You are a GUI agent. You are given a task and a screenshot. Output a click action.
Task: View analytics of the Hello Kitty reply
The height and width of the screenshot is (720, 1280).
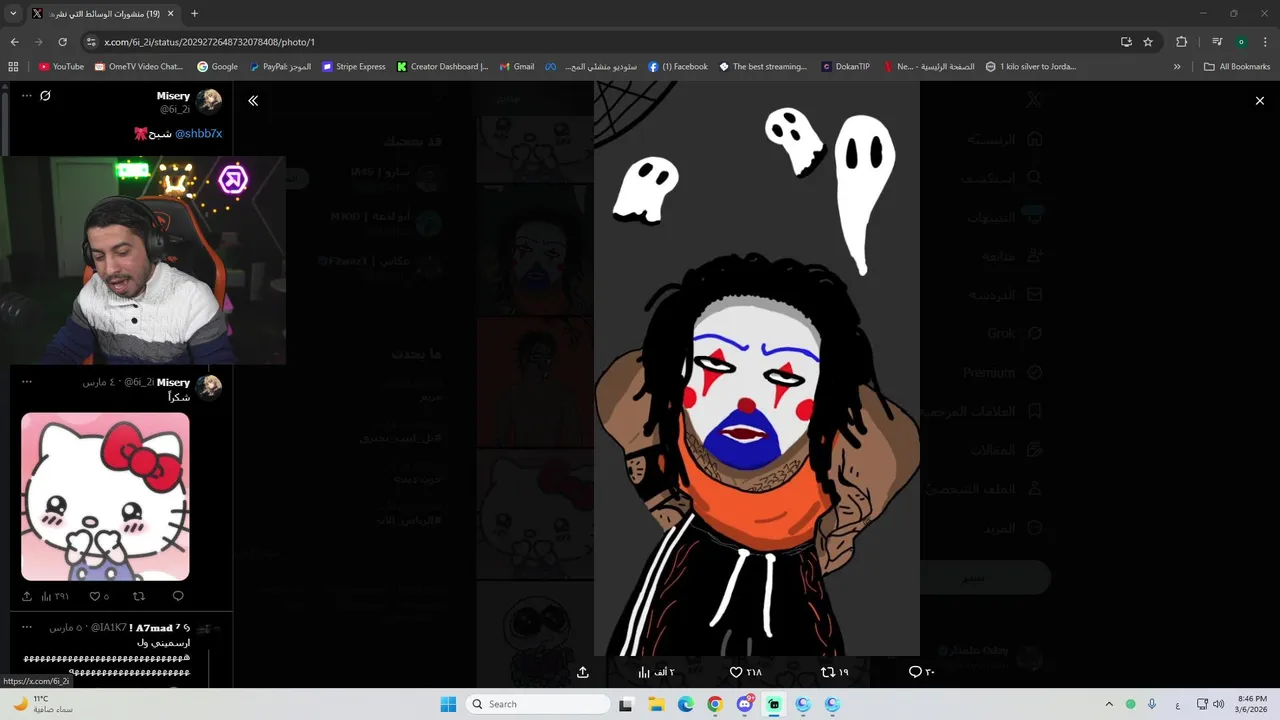pos(55,596)
